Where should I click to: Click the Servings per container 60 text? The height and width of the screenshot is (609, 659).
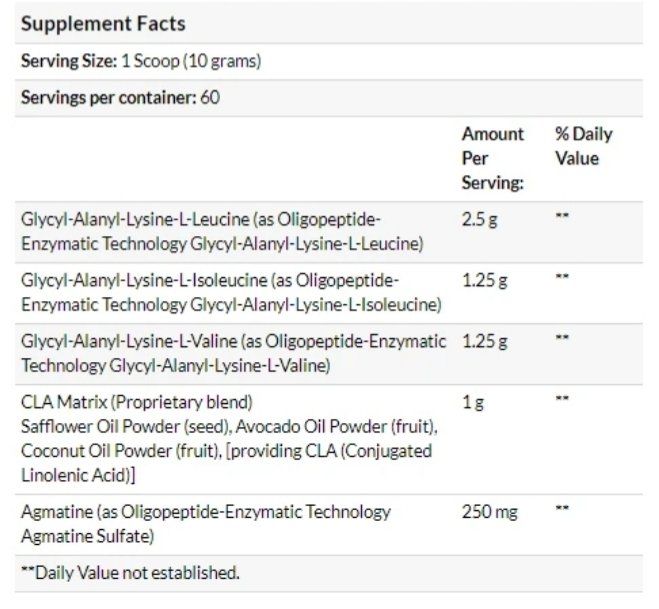point(120,98)
